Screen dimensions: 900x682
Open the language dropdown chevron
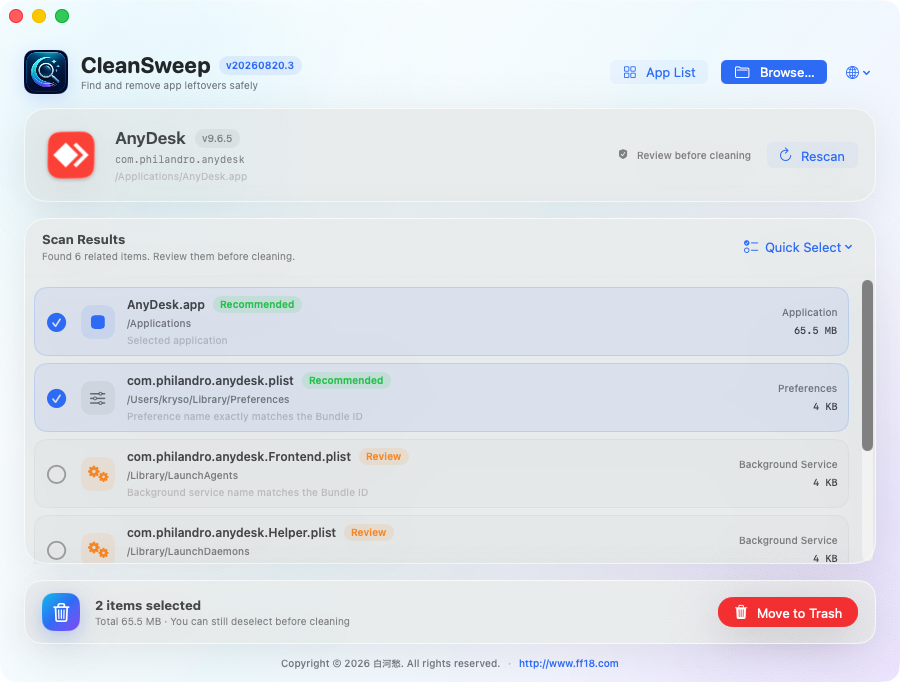coord(867,72)
